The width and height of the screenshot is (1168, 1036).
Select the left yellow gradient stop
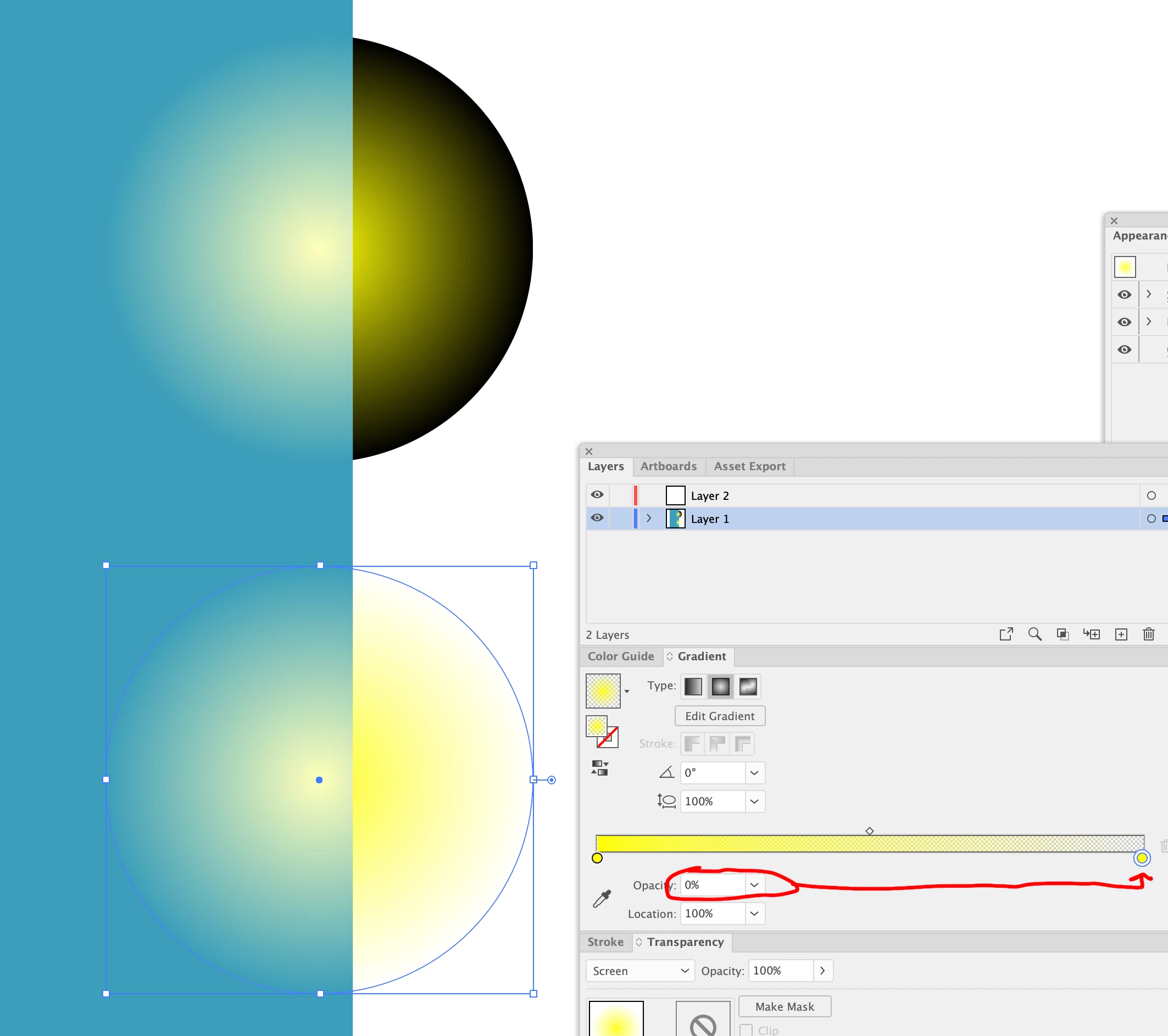tap(597, 858)
